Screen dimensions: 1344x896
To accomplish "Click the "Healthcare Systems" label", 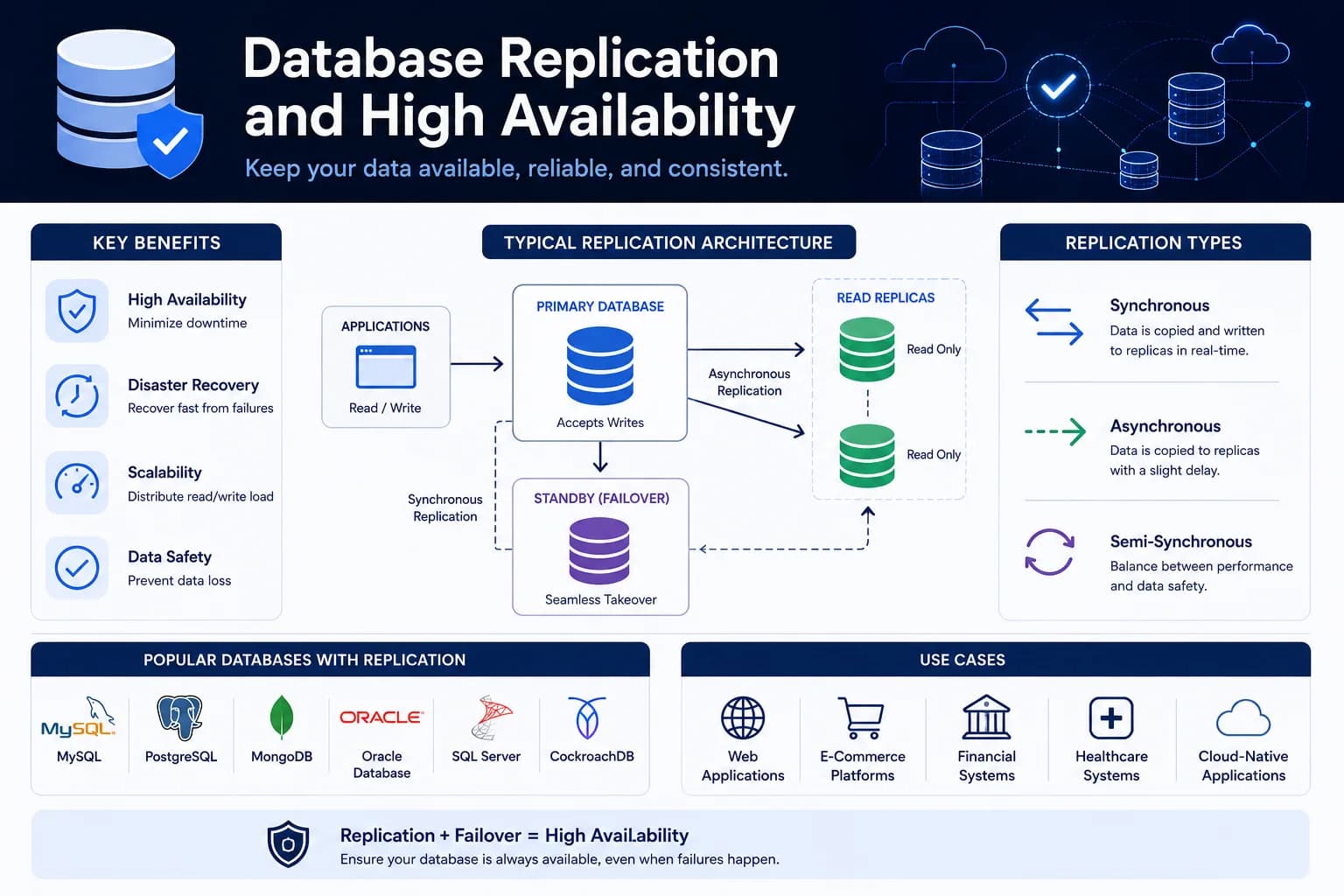I will click(1111, 766).
